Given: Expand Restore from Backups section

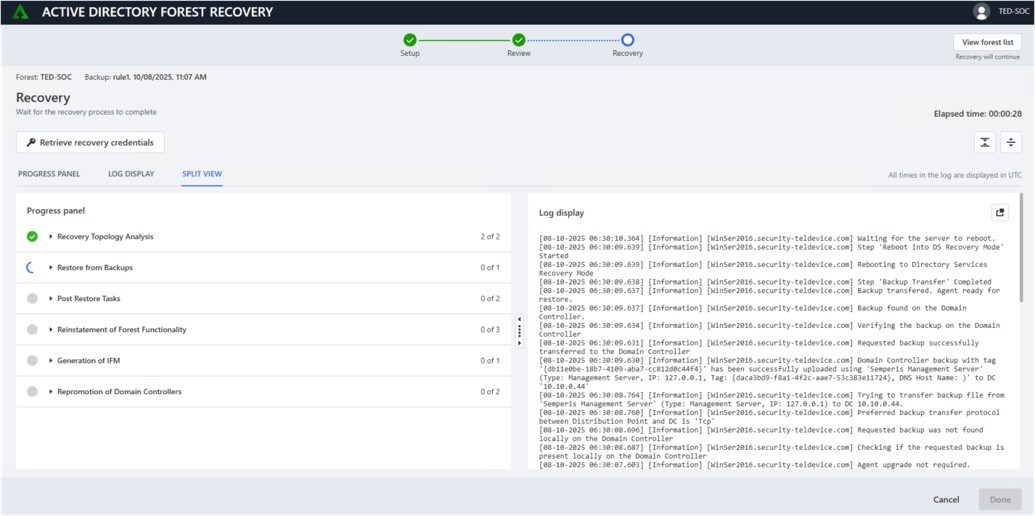Looking at the screenshot, I should (x=51, y=268).
